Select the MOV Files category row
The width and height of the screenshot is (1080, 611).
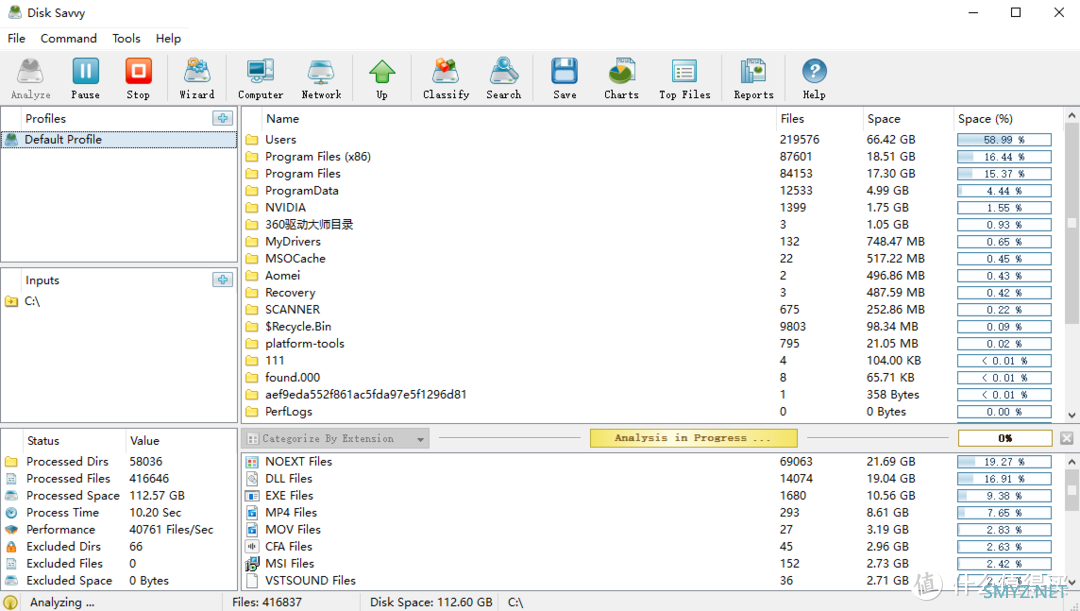tap(653, 530)
